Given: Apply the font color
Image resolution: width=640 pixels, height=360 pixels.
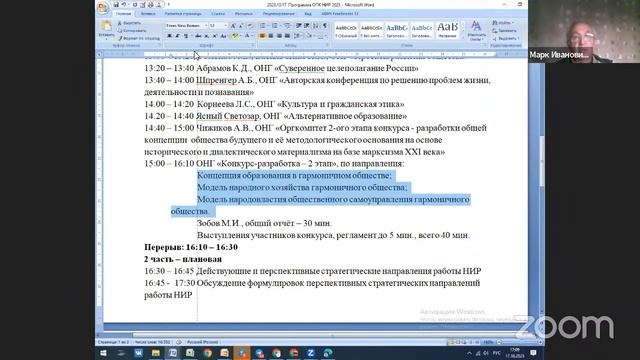Looking at the screenshot, I should coord(247,36).
